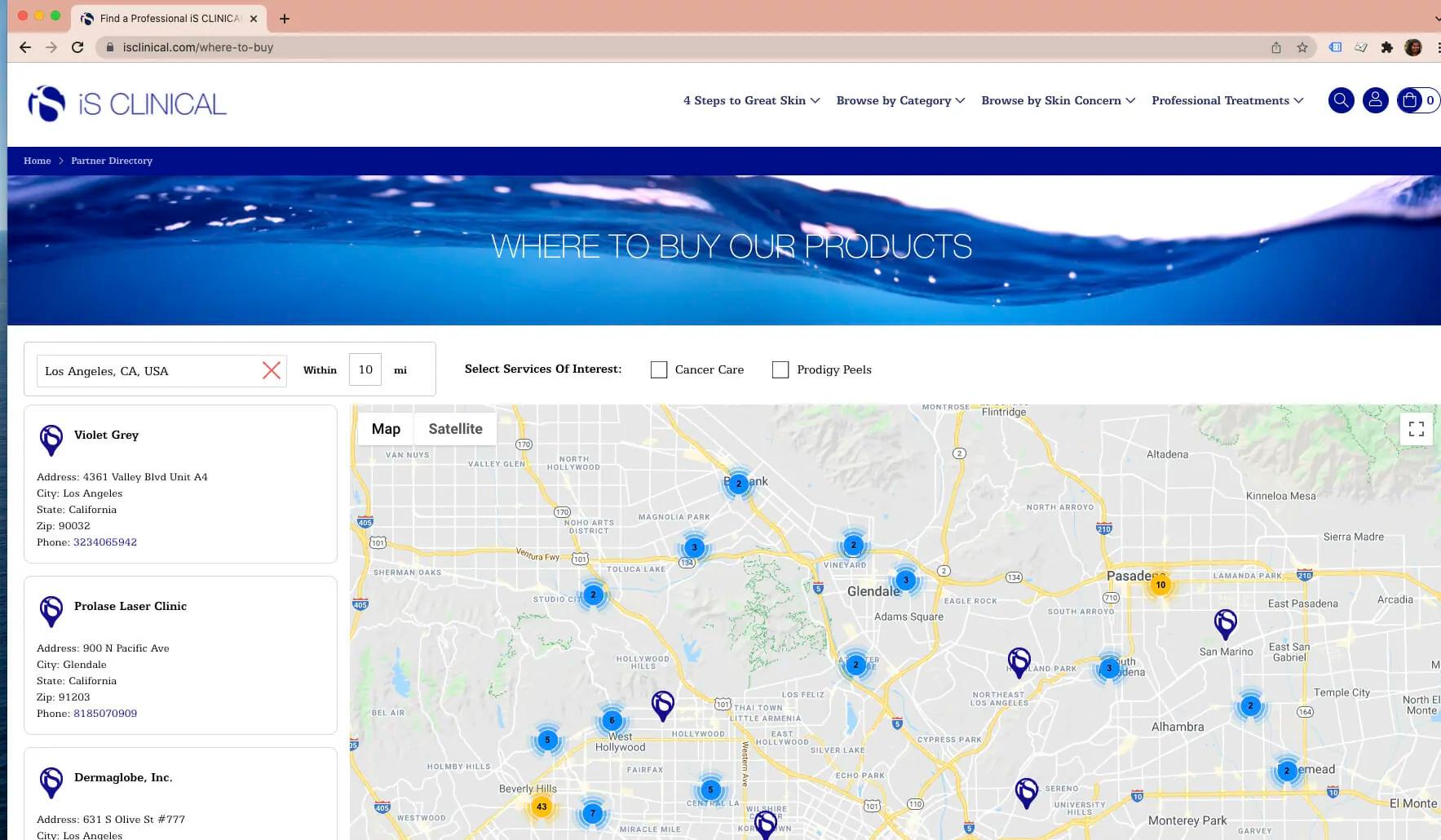This screenshot has height=840, width=1441.
Task: Toggle the page bookmark star
Action: click(x=1301, y=47)
